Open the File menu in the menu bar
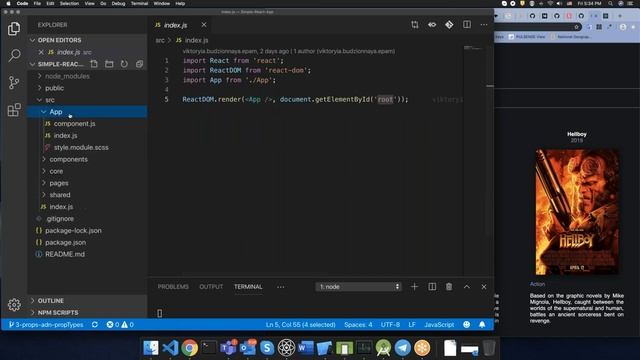The image size is (640, 360). tap(37, 3)
